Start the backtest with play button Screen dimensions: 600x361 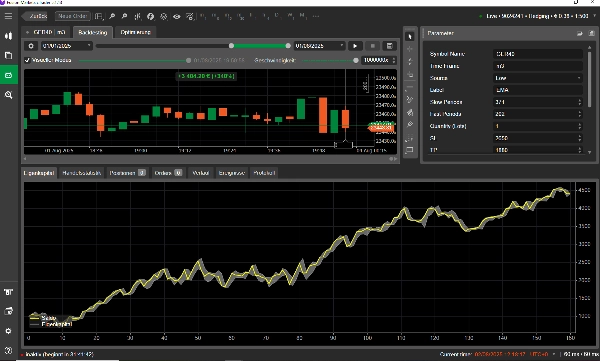pyautogui.click(x=355, y=46)
